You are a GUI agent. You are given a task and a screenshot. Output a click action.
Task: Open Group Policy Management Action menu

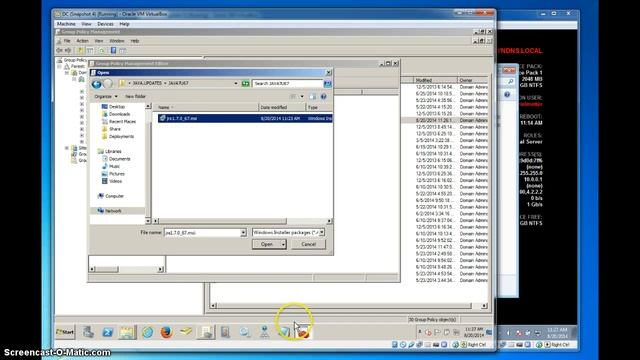(x=82, y=41)
